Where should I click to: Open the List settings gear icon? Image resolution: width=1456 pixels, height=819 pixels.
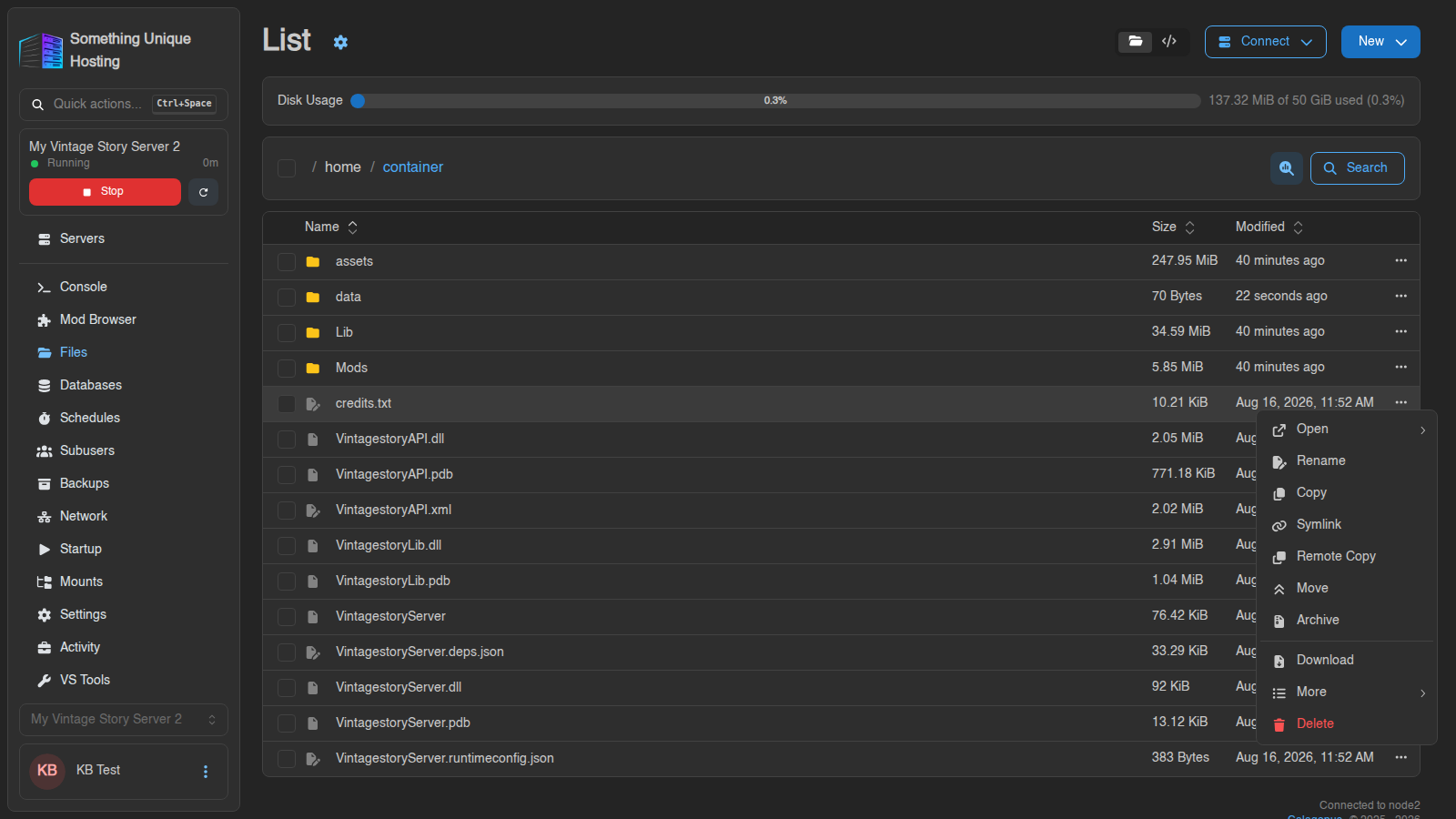[x=340, y=42]
